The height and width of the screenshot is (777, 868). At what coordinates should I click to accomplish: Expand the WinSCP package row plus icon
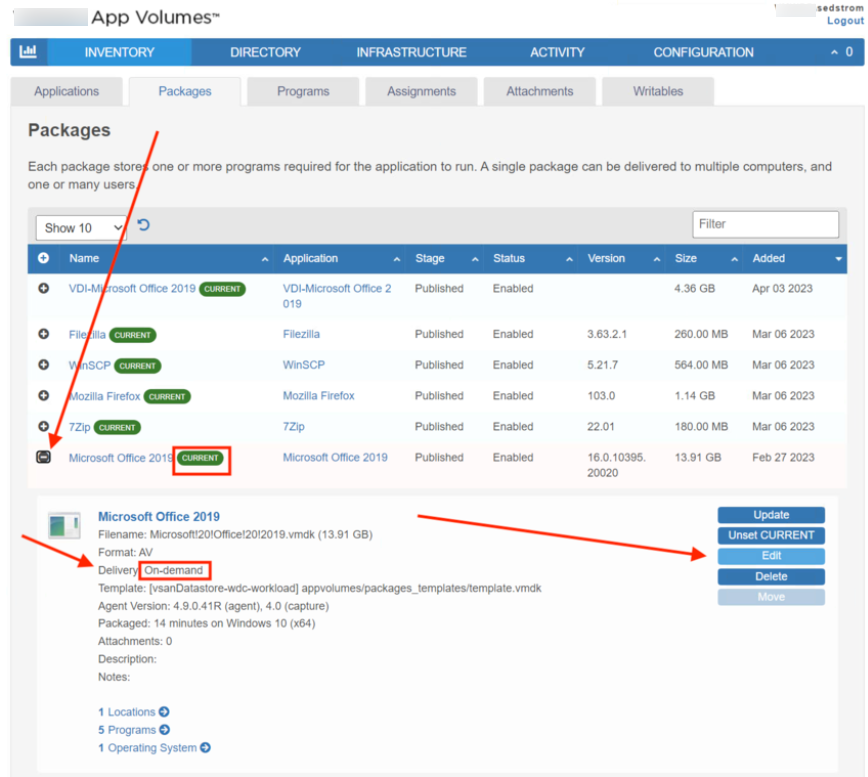click(44, 365)
